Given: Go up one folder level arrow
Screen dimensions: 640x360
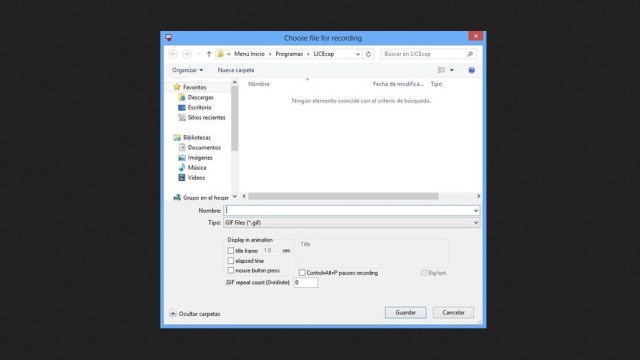Looking at the screenshot, I should point(209,54).
